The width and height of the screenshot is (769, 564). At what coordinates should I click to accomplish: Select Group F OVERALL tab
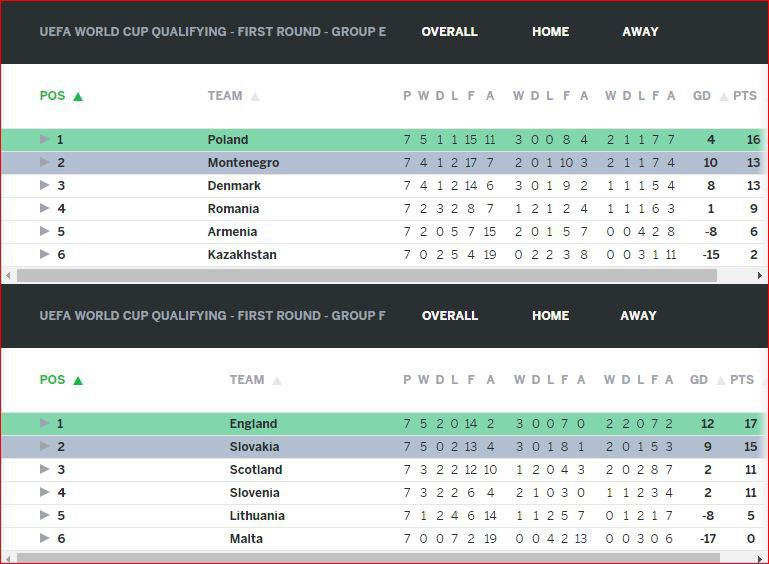tap(449, 316)
